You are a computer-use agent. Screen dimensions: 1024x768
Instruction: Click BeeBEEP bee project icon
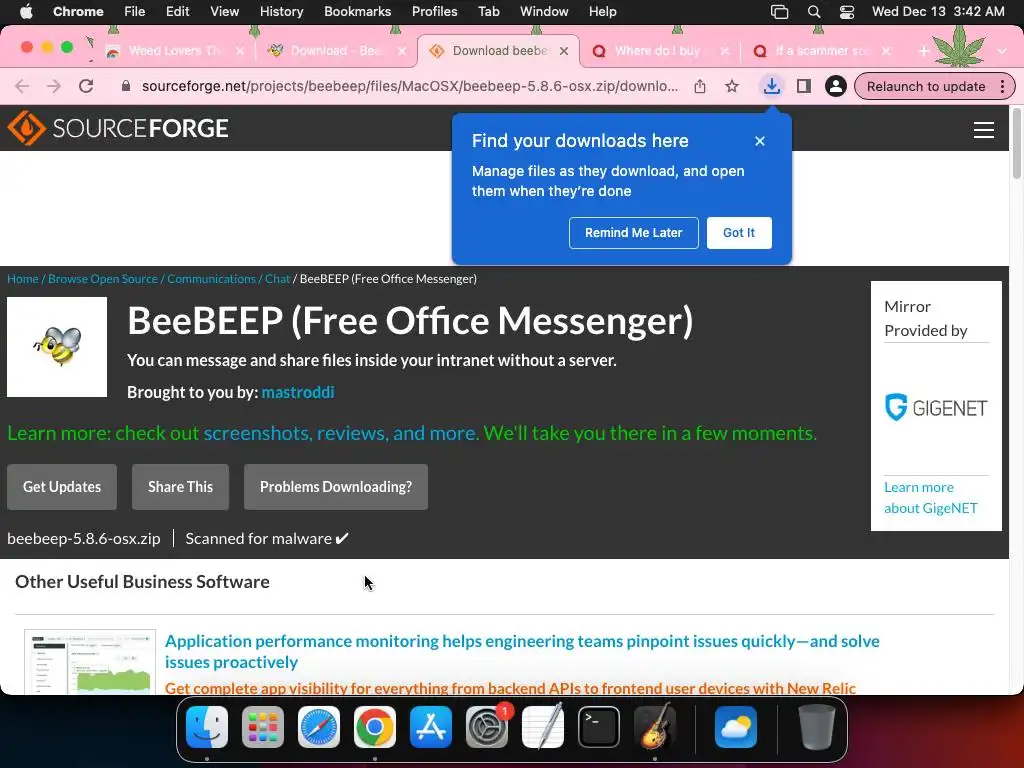57,347
